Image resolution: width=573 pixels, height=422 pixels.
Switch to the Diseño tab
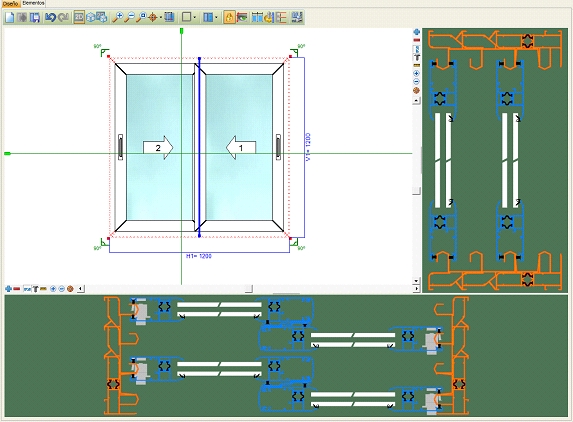tap(10, 4)
